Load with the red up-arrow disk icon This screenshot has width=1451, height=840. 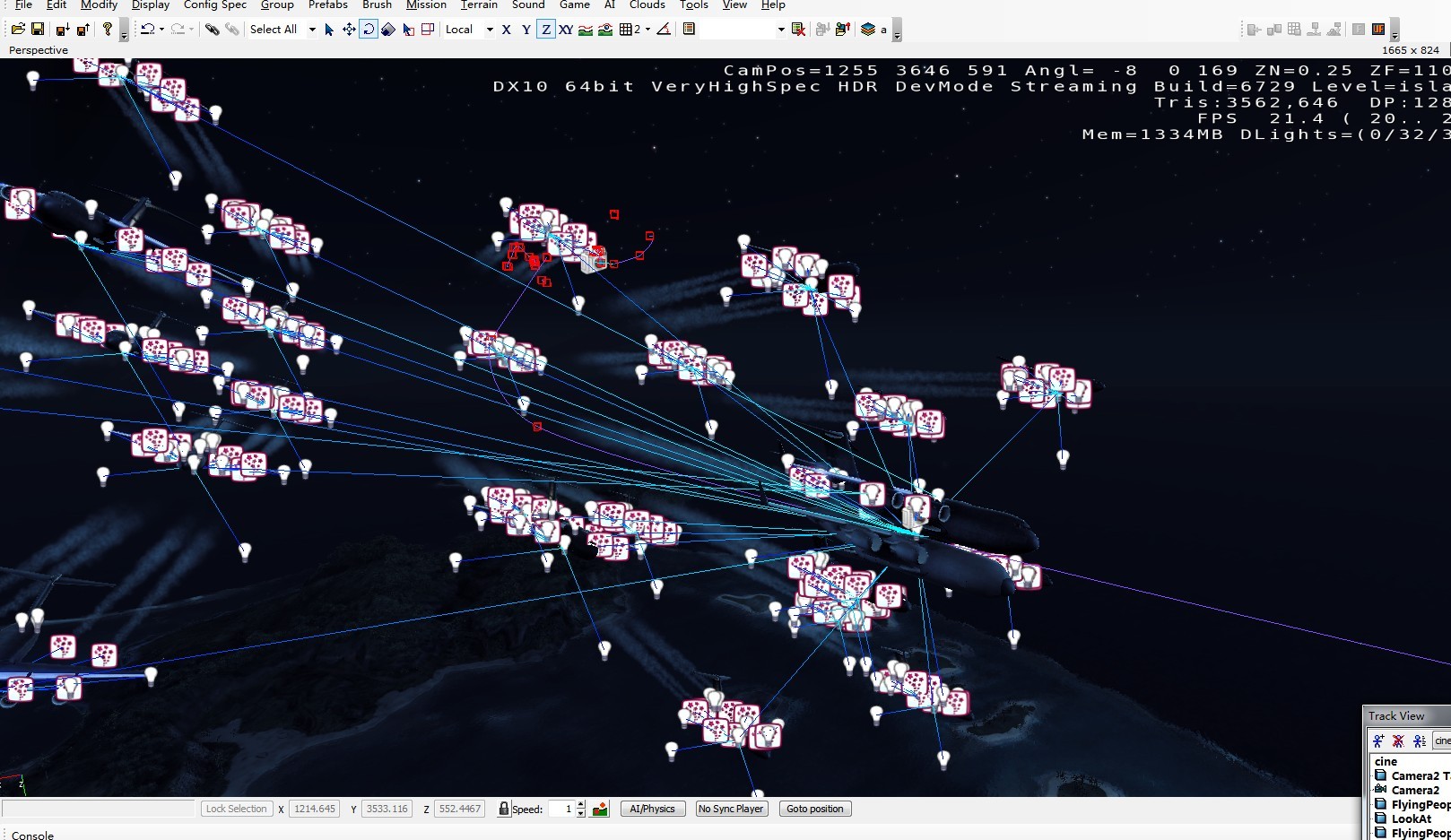point(83,30)
